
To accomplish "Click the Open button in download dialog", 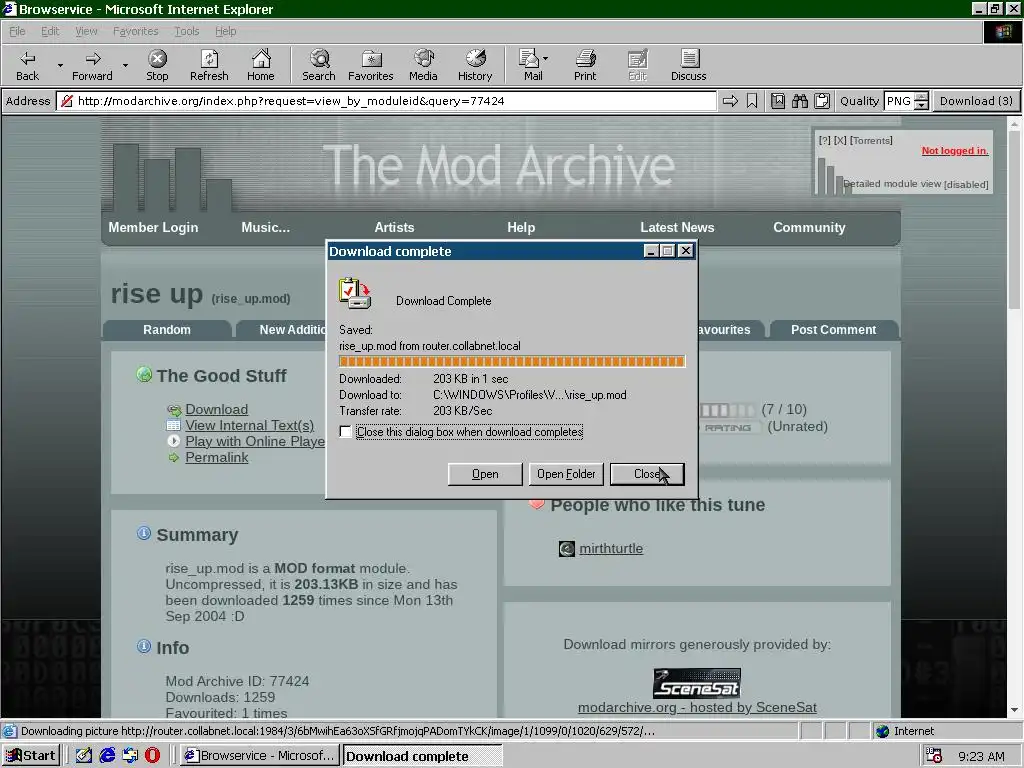I will point(485,474).
